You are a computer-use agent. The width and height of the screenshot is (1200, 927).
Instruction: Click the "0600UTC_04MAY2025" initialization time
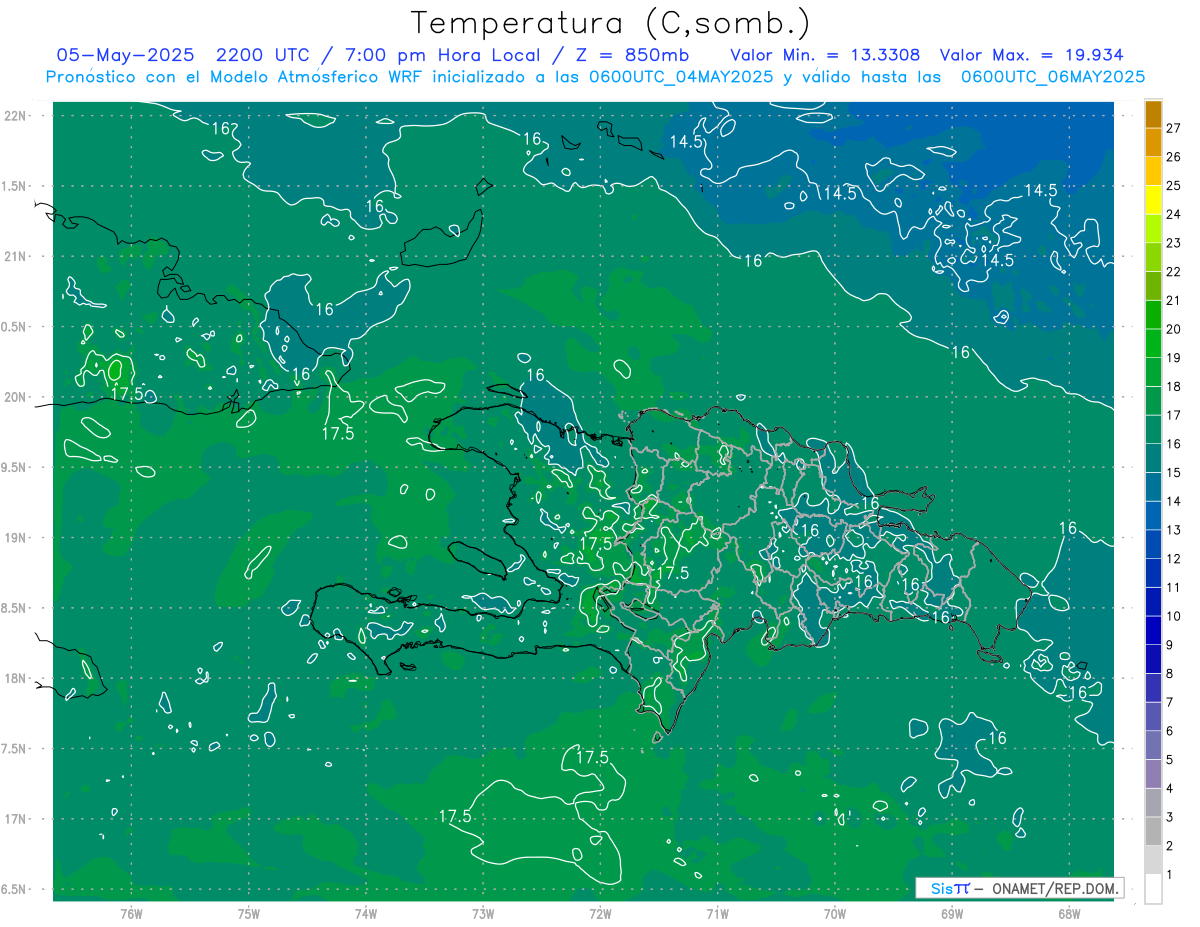tap(680, 77)
